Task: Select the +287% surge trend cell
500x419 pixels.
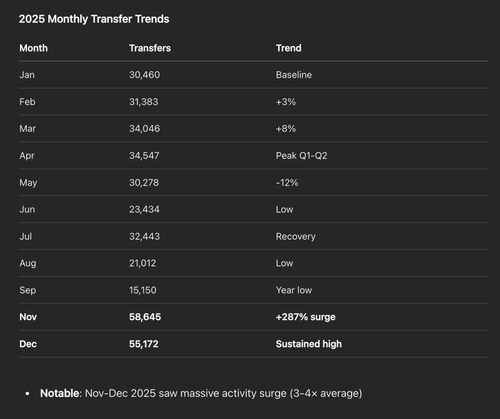Action: coord(306,317)
